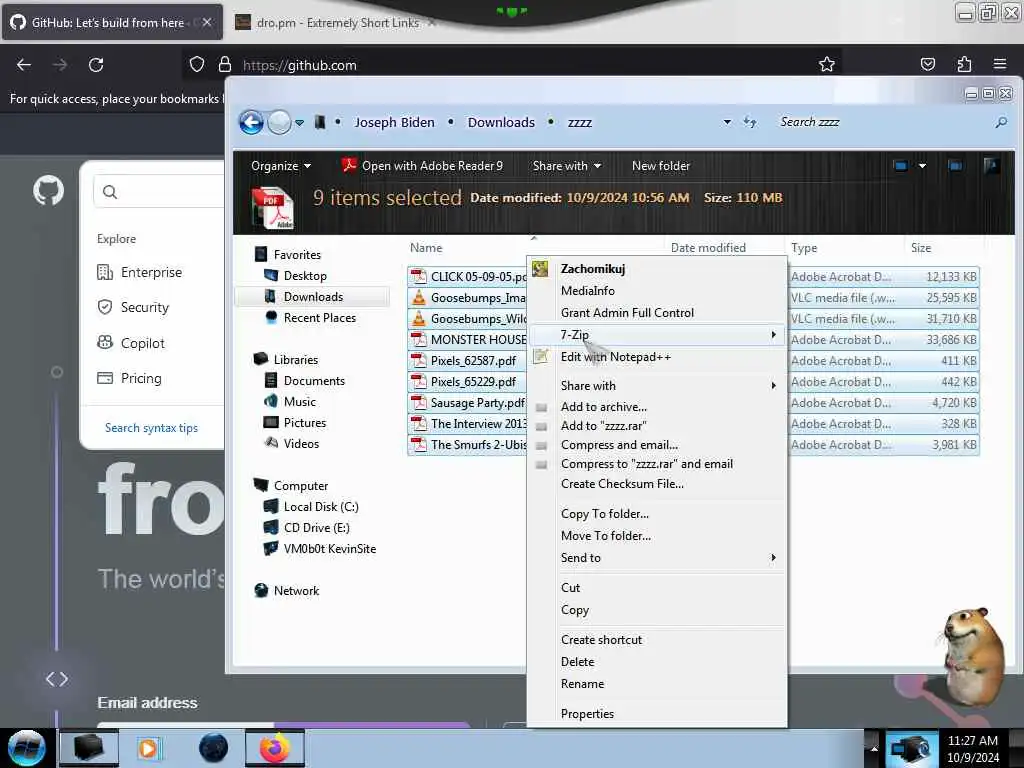
Task: Open the Windows Start orb
Action: tap(26, 748)
